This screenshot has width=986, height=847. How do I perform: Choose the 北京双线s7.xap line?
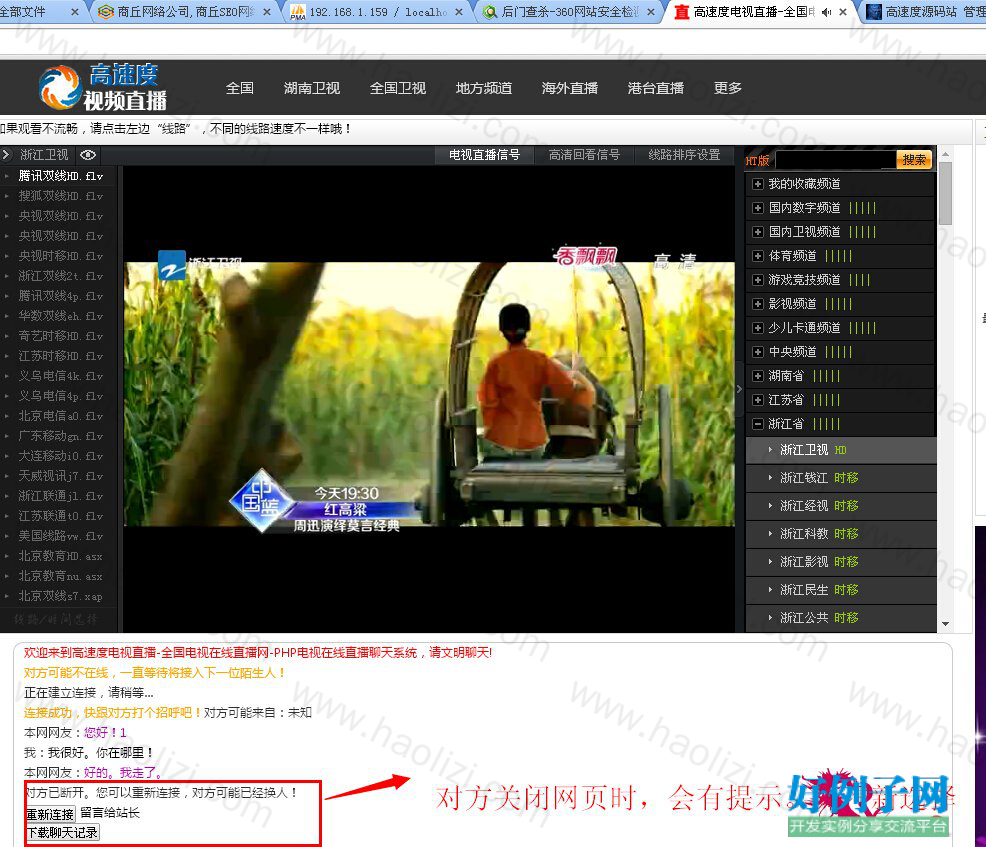click(x=60, y=596)
